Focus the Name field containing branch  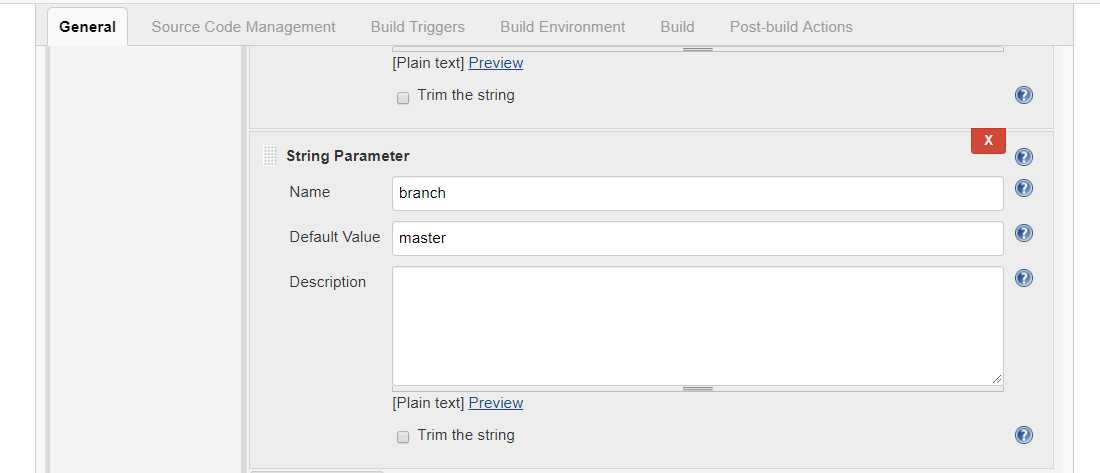click(x=697, y=193)
